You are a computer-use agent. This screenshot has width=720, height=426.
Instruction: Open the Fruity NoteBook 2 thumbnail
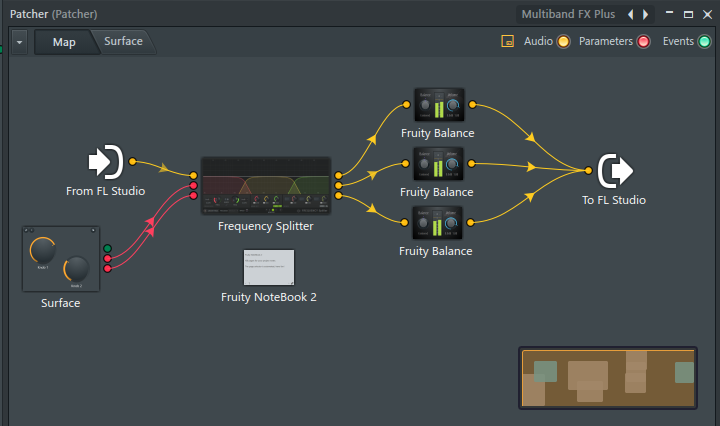coord(269,267)
